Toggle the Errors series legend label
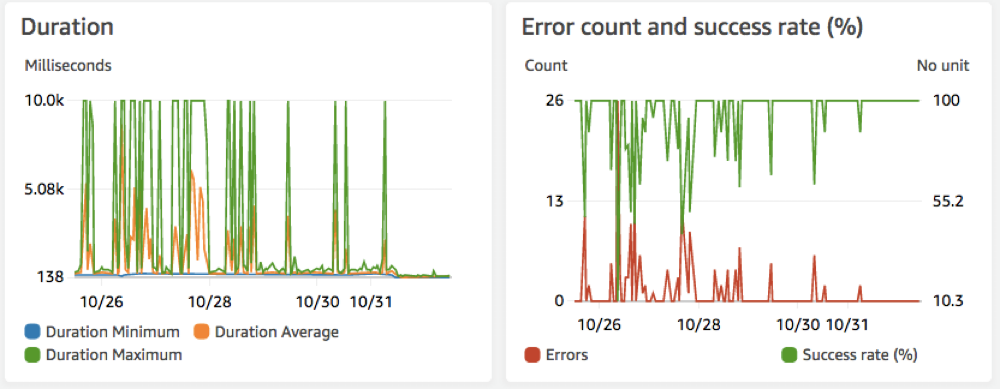1000x389 pixels. (x=567, y=355)
